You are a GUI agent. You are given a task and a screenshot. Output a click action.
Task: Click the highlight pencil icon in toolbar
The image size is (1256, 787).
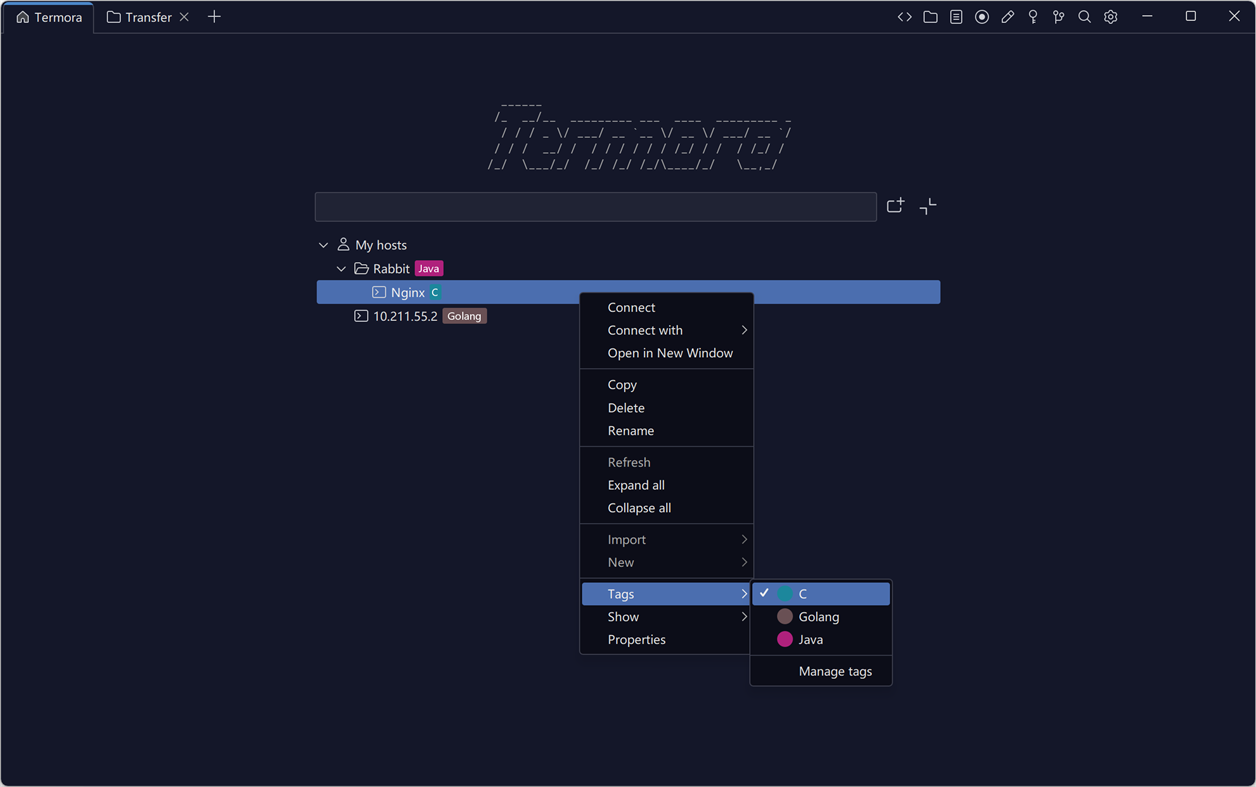tap(1008, 17)
